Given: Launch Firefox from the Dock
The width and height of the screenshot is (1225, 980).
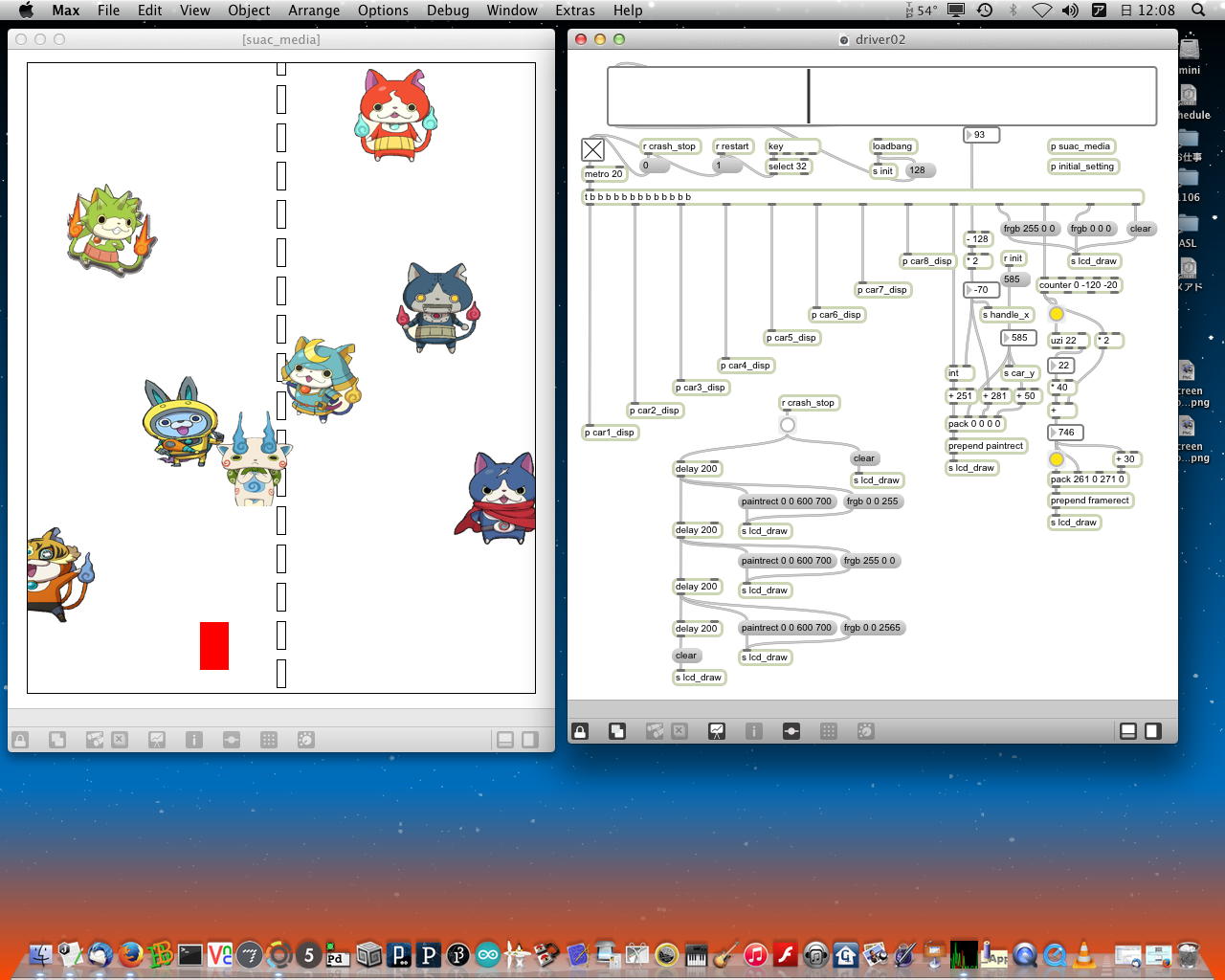Looking at the screenshot, I should tap(130, 954).
